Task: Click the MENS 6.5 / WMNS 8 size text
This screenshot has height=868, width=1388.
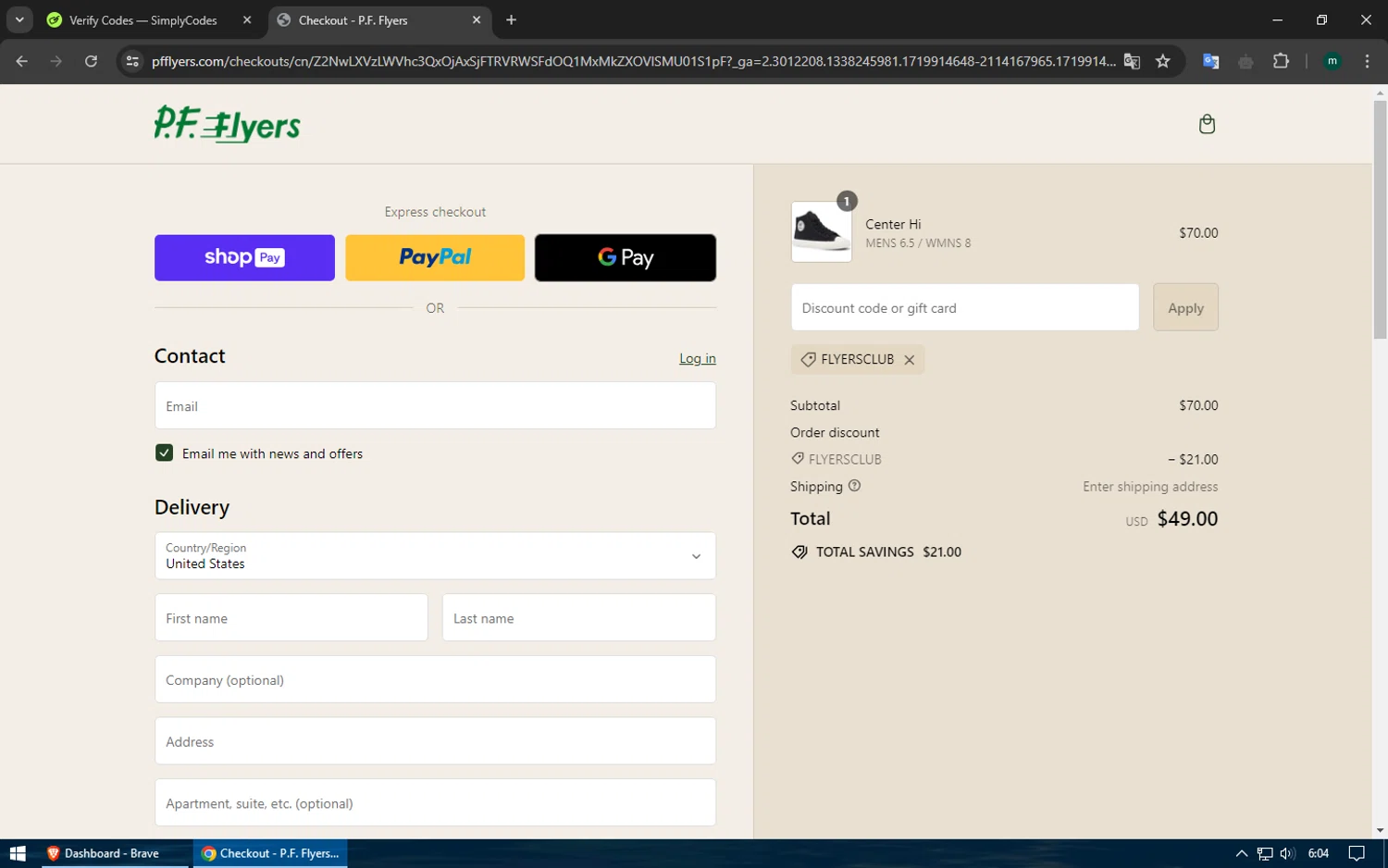Action: (918, 243)
